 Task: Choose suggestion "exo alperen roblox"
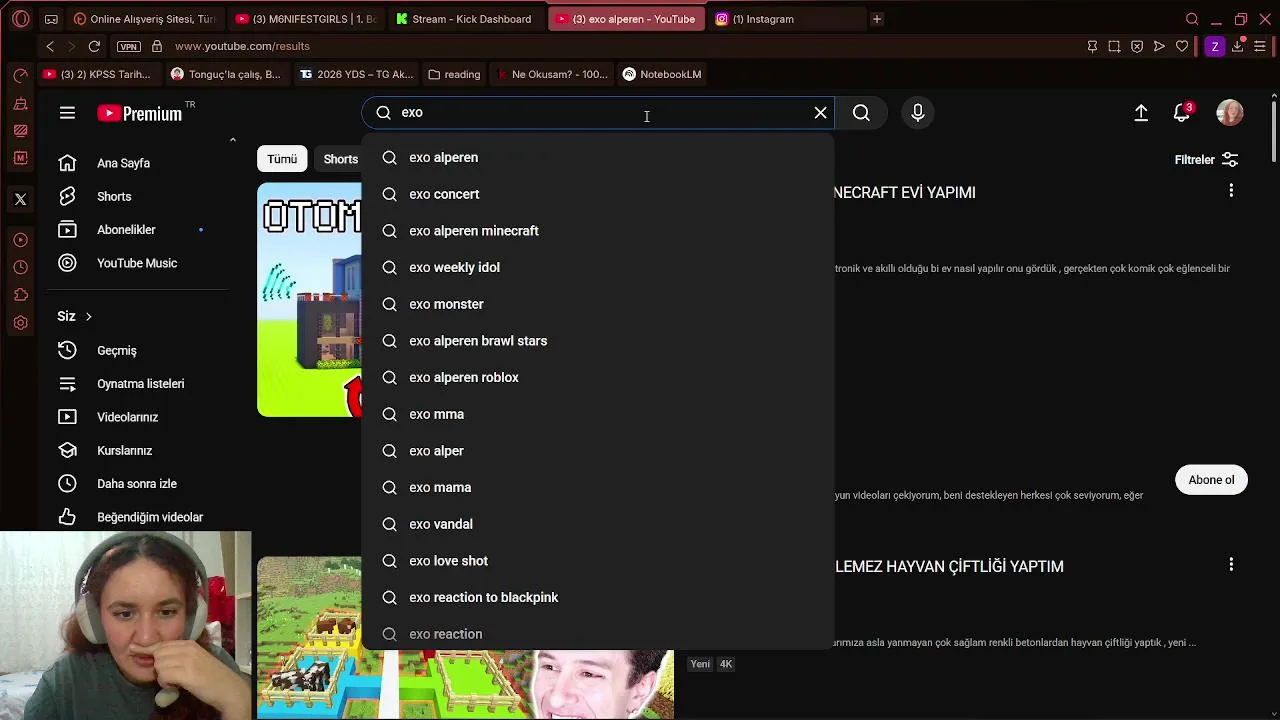click(x=598, y=378)
